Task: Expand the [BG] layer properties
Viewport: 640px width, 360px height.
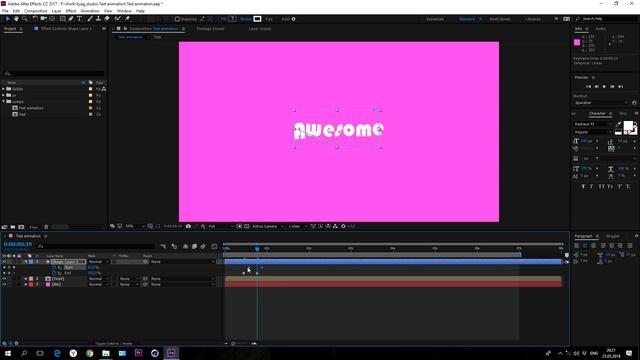Action: 26,284
